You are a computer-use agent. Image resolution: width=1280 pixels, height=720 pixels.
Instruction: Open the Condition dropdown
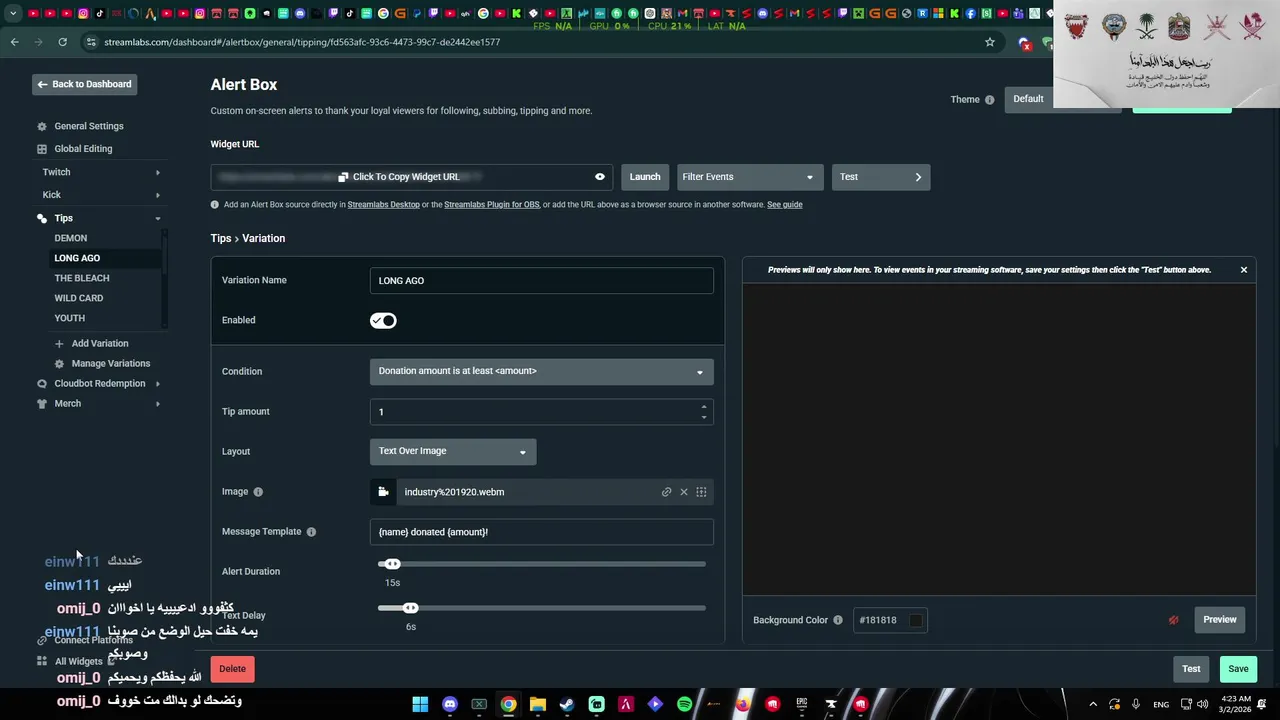541,371
